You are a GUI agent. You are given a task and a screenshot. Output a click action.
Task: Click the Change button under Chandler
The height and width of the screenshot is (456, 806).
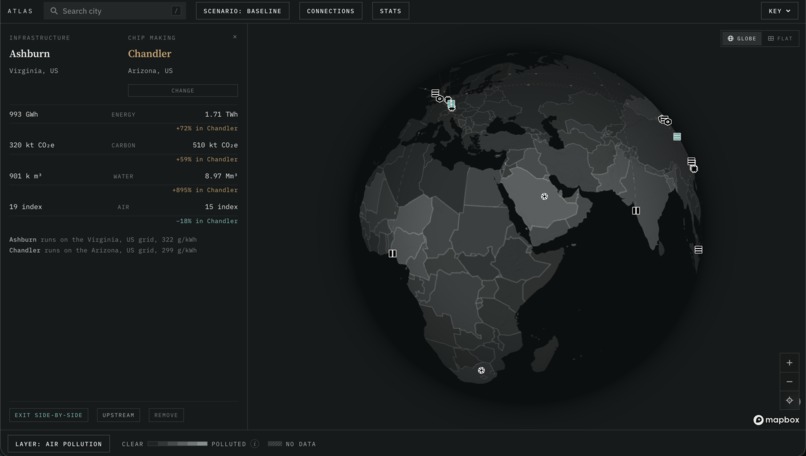182,90
